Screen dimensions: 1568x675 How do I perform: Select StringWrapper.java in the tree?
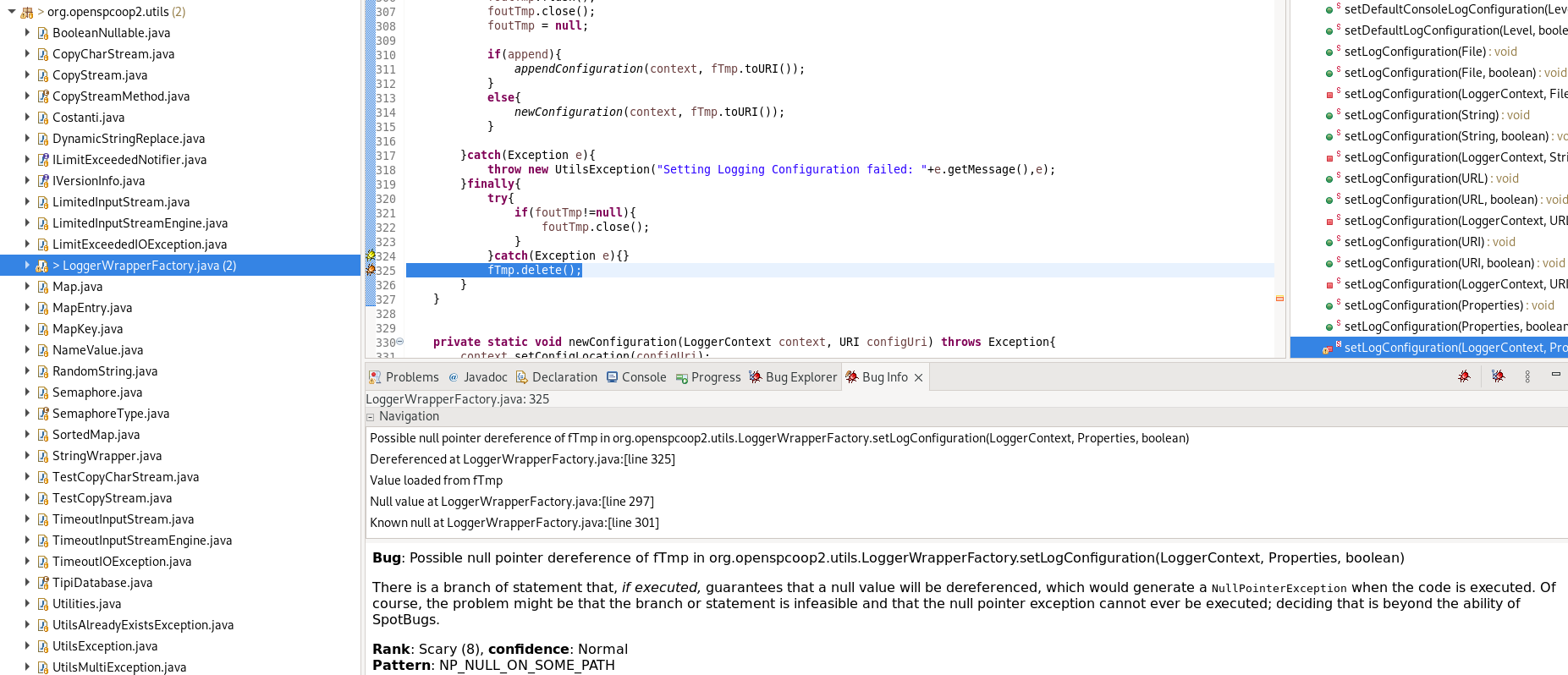tap(107, 456)
